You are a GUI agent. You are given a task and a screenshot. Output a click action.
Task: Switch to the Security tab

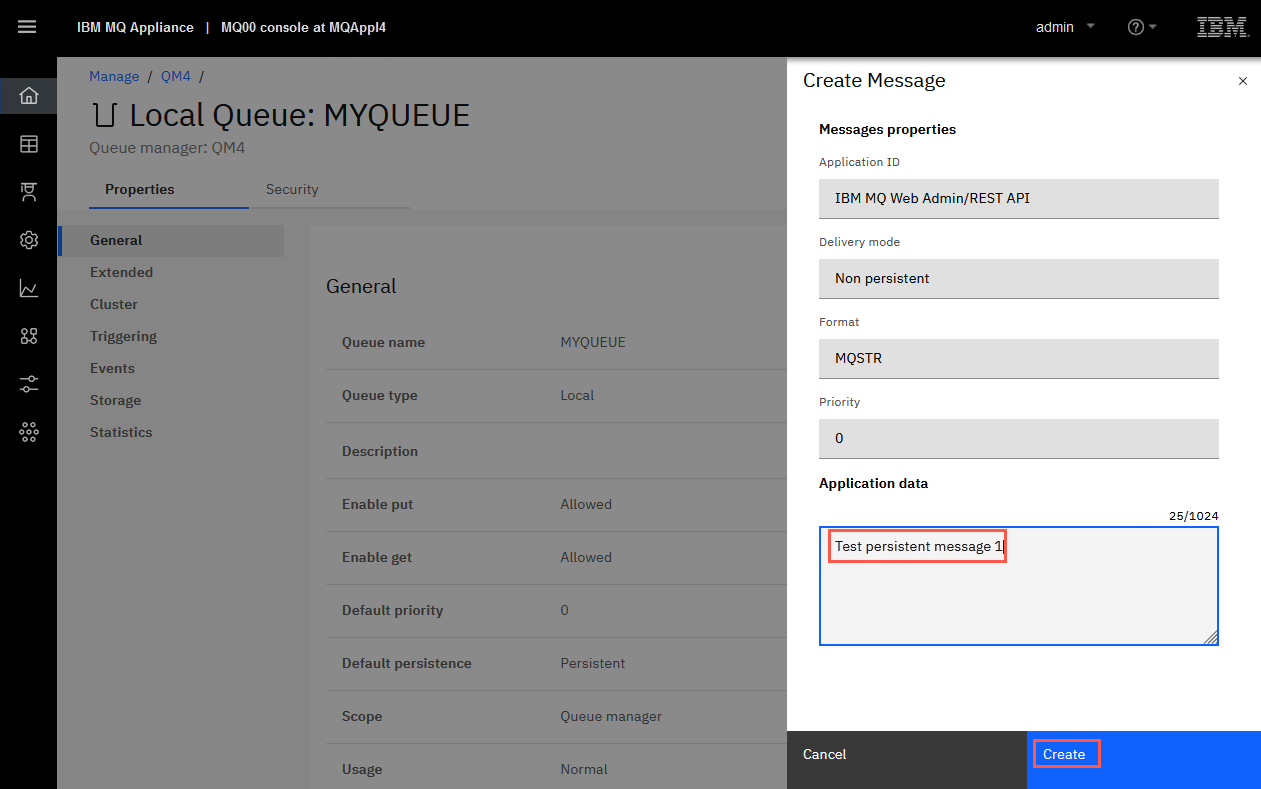coord(329,189)
